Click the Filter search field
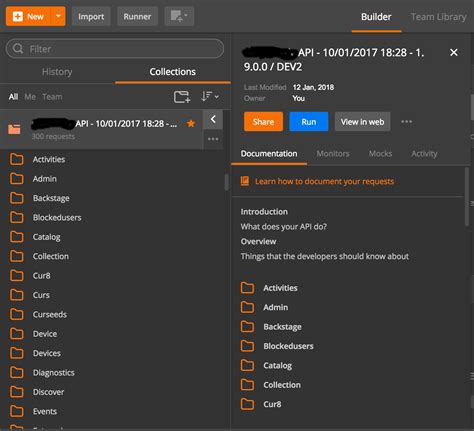474x431 pixels. point(115,49)
